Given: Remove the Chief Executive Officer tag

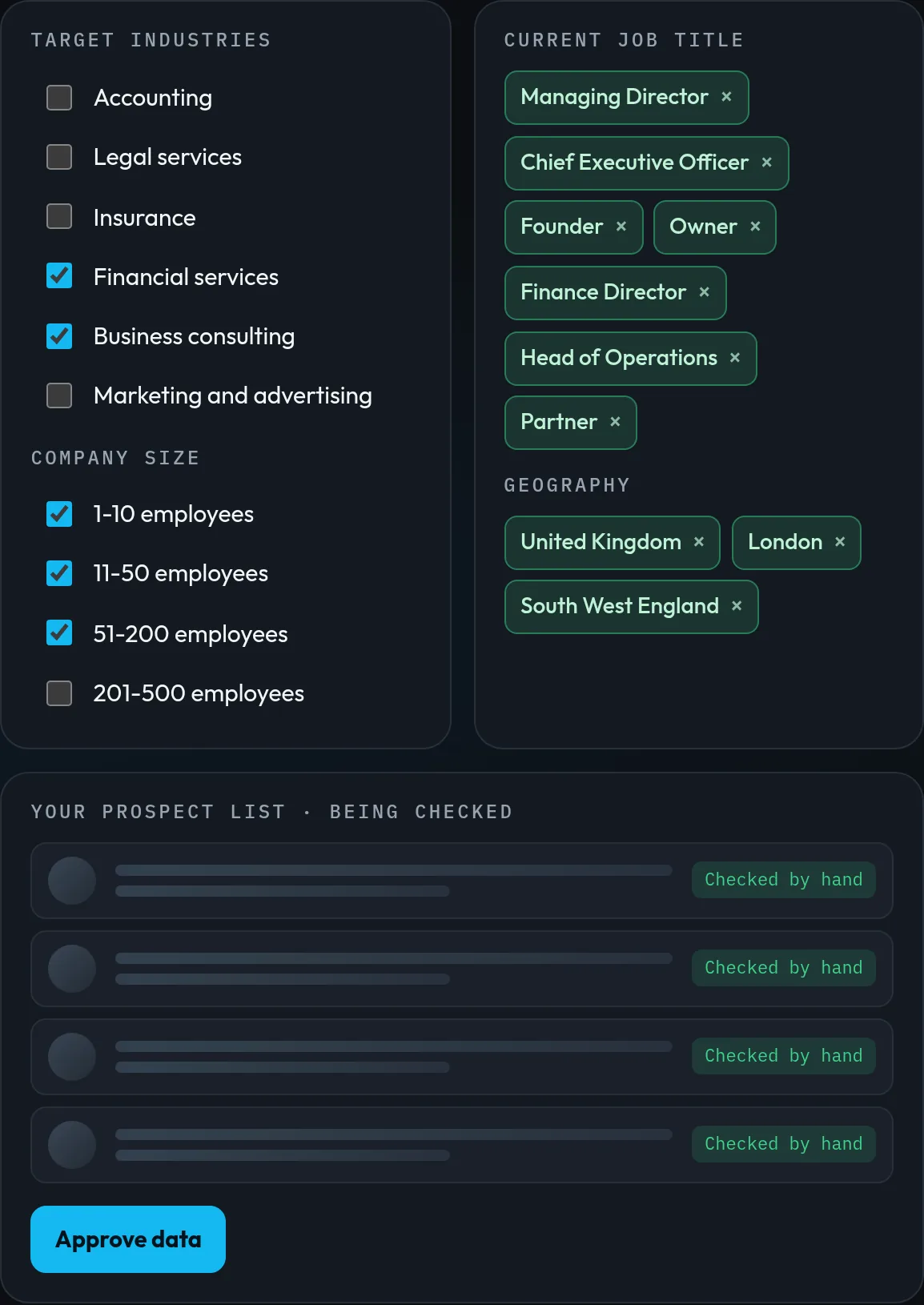Looking at the screenshot, I should point(766,163).
